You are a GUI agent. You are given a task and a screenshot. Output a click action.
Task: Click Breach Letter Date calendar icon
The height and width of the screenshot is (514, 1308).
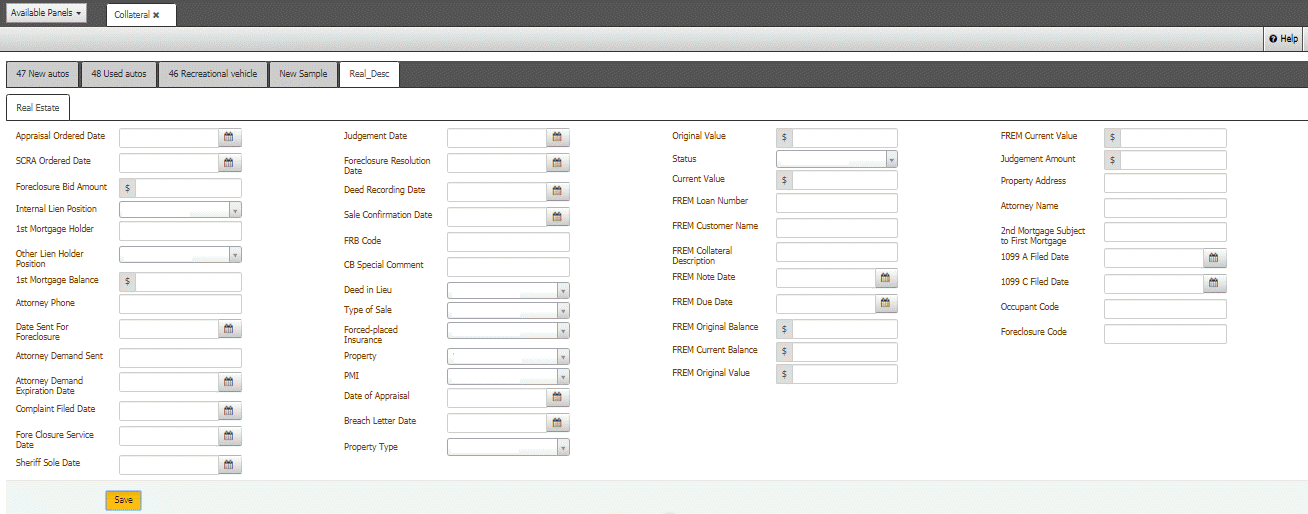pyautogui.click(x=557, y=423)
